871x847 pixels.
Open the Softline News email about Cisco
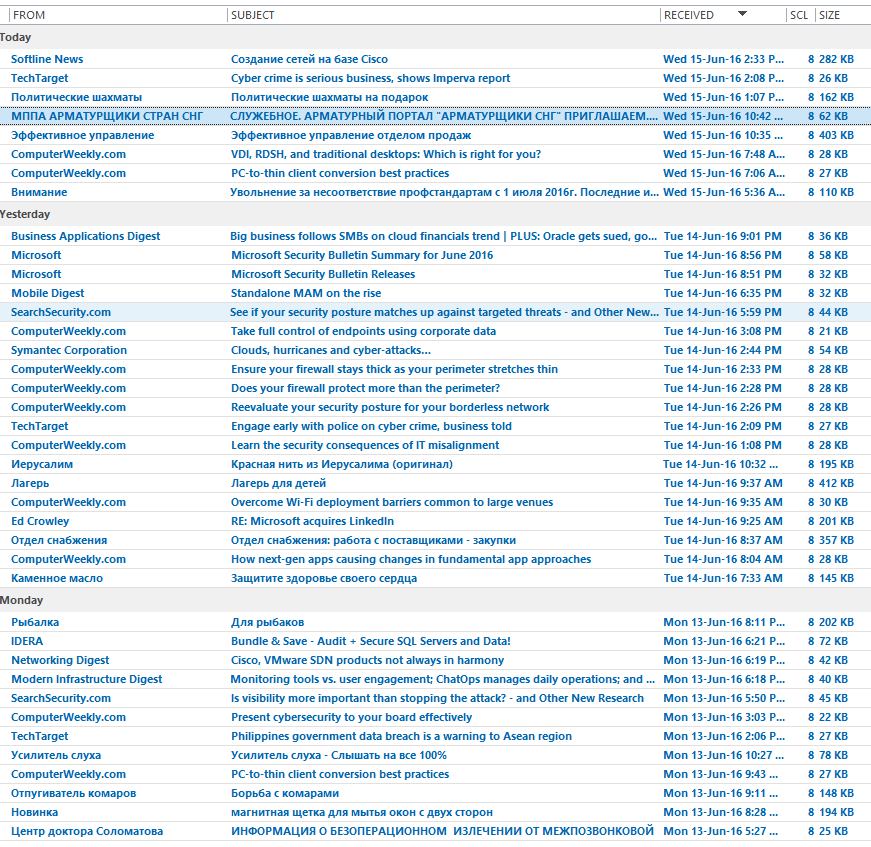coord(436,59)
